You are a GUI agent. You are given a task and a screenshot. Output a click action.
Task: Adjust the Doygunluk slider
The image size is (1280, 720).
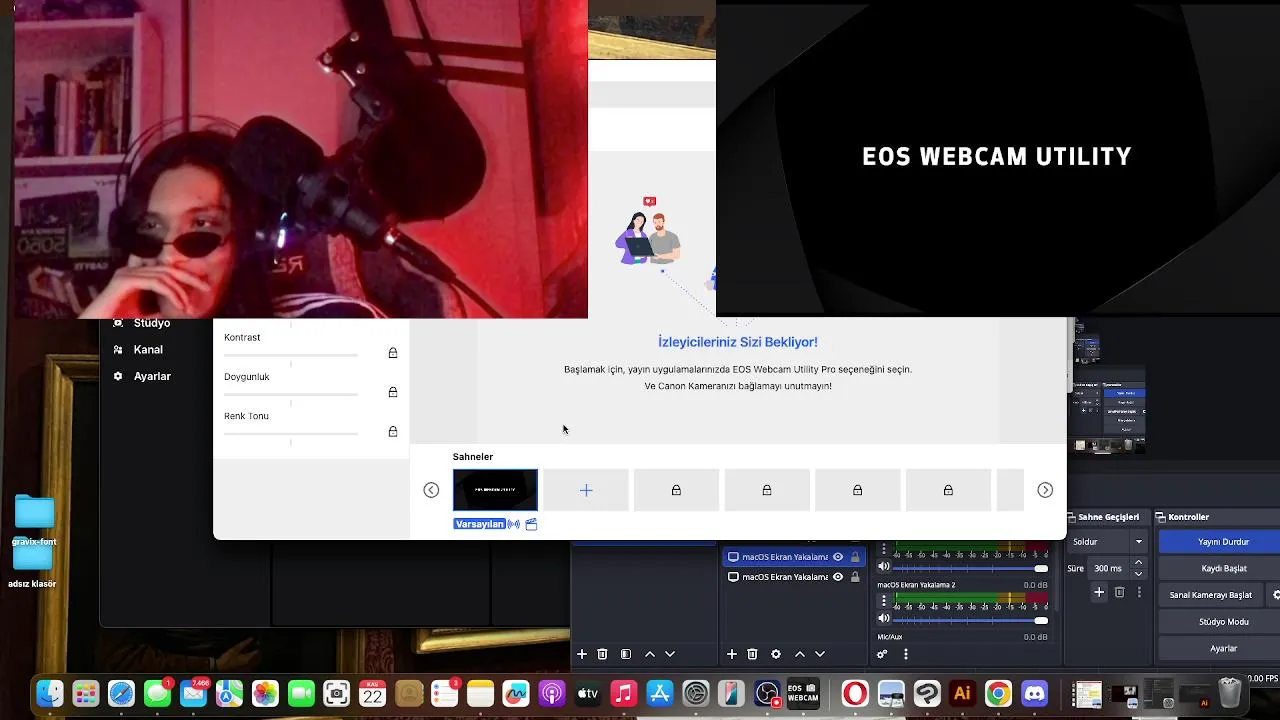tap(291, 393)
